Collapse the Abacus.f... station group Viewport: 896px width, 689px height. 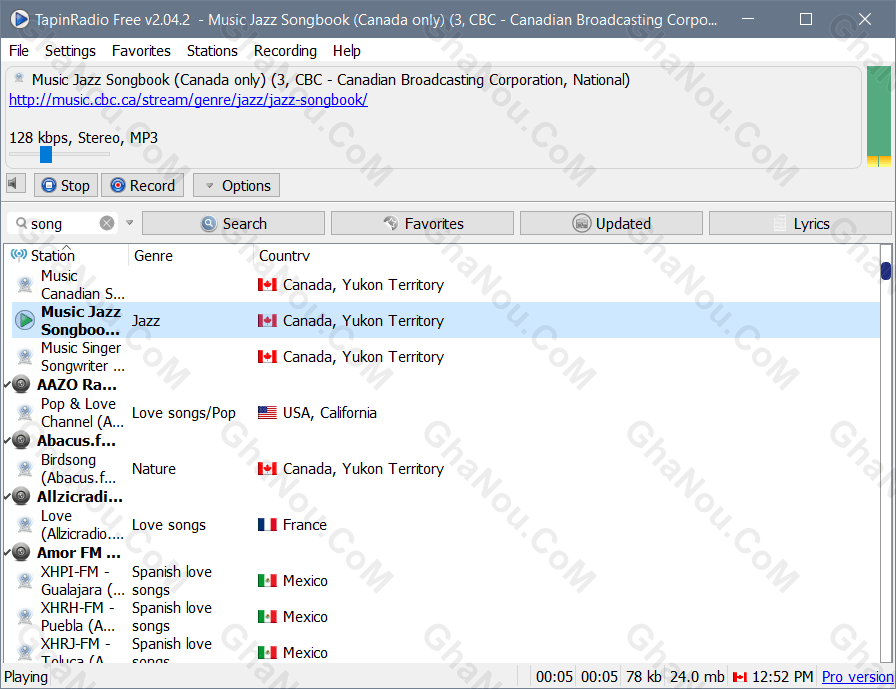(x=7, y=440)
